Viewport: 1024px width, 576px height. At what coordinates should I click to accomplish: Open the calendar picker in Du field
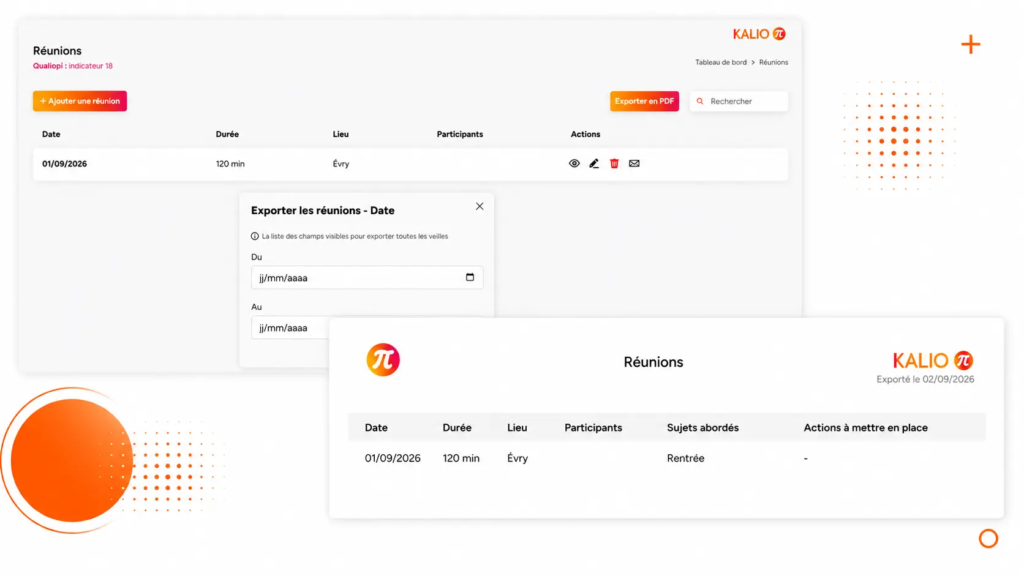(470, 278)
